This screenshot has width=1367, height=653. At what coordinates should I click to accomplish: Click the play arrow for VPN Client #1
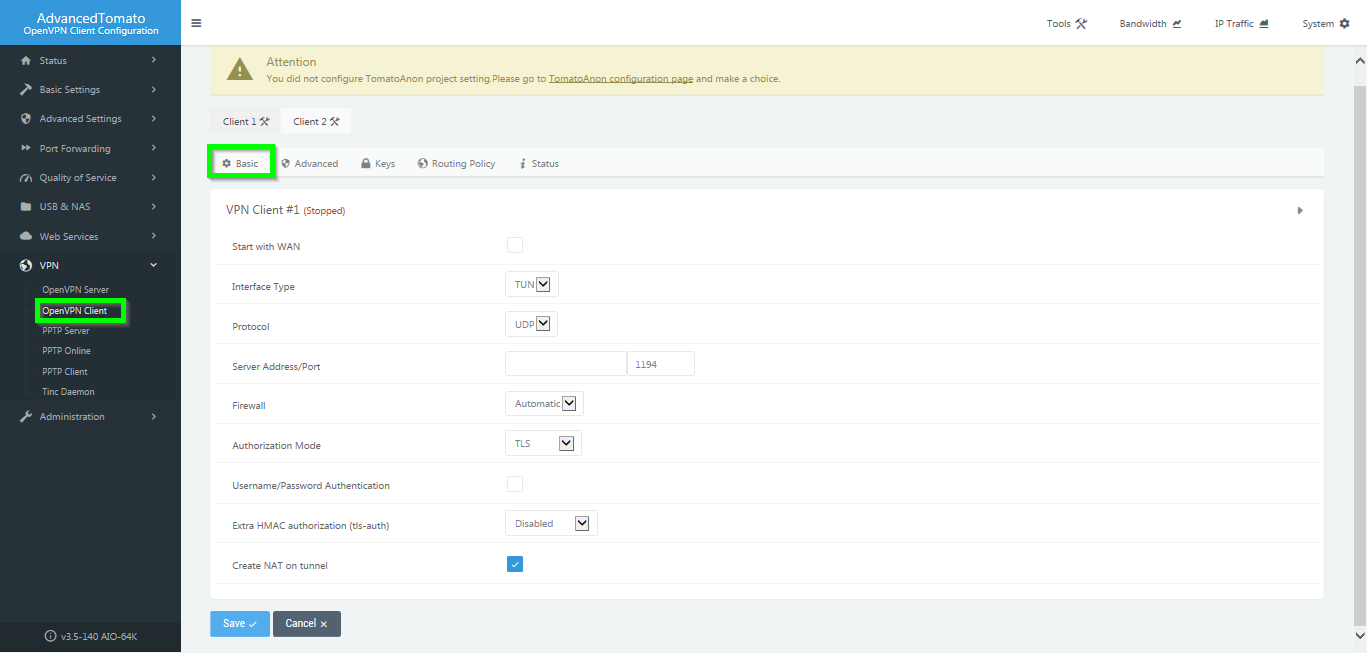click(1300, 211)
